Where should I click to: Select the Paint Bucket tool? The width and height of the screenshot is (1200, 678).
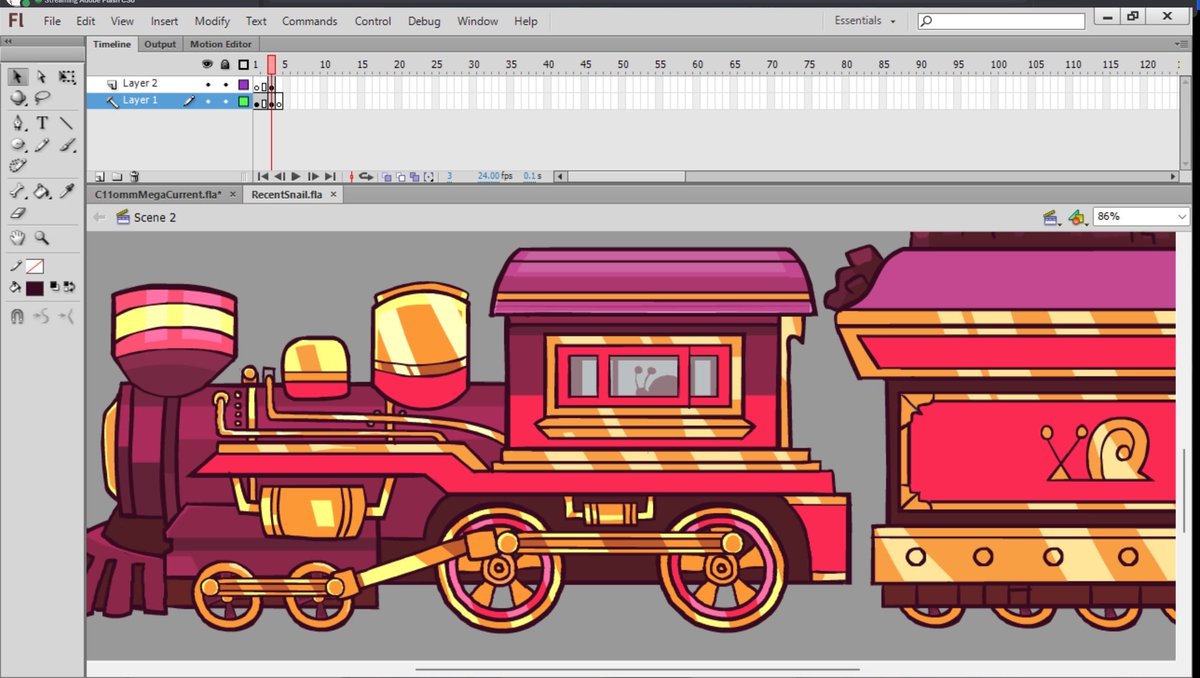42,191
